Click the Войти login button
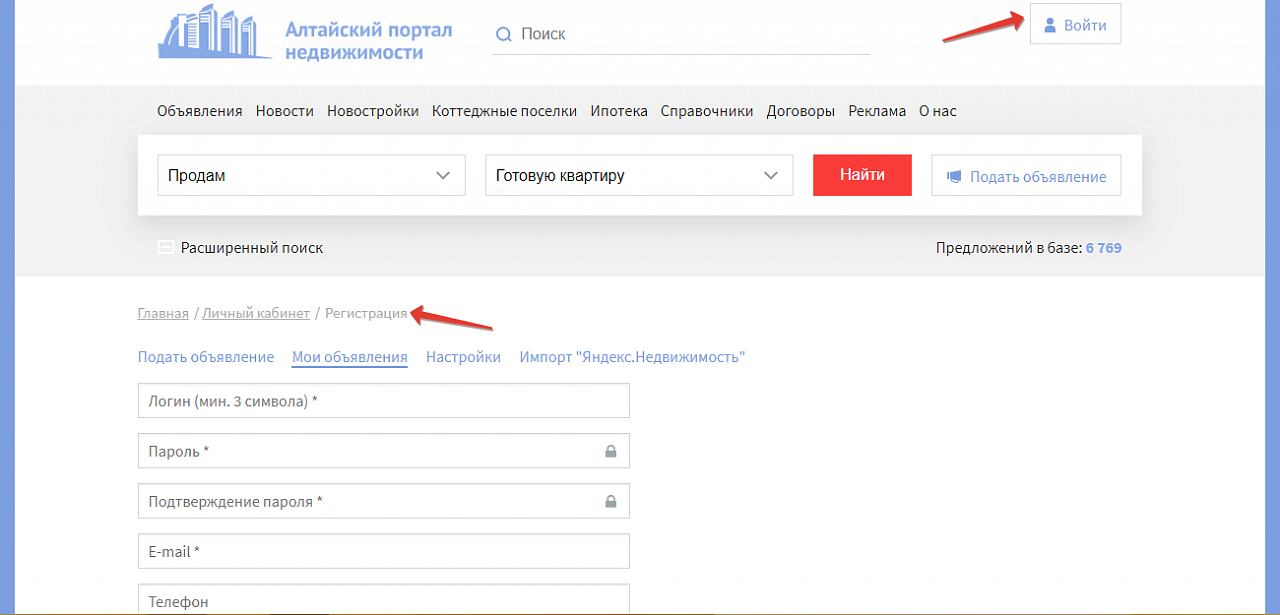This screenshot has height=615, width=1280. pyautogui.click(x=1075, y=25)
